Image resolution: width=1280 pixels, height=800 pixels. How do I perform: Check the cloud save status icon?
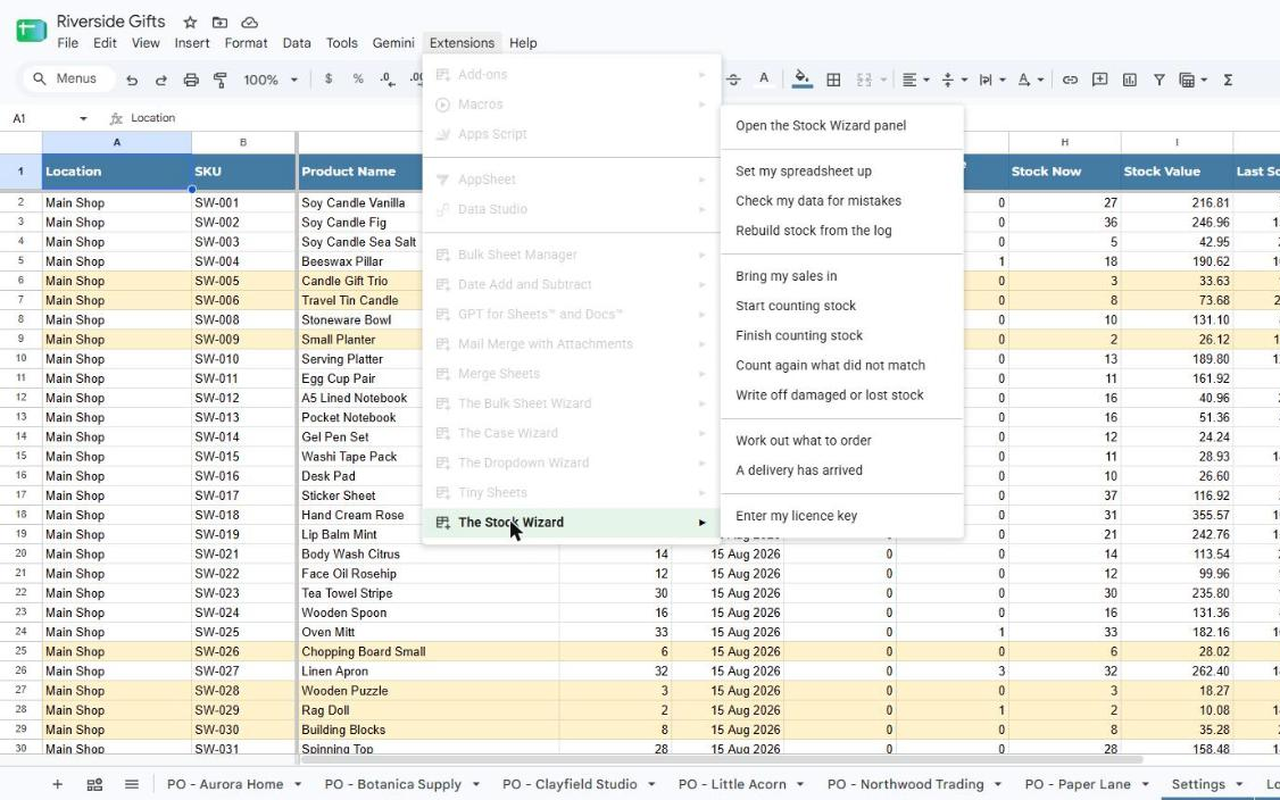click(x=250, y=22)
